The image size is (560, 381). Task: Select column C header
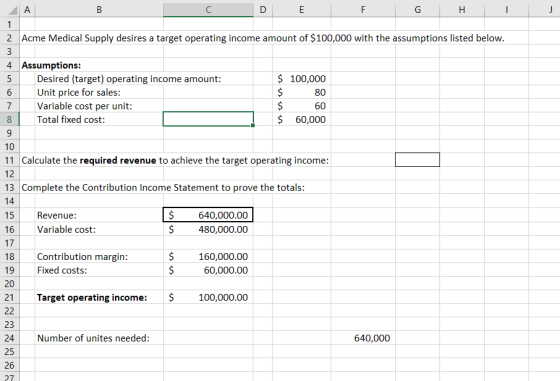(208, 10)
